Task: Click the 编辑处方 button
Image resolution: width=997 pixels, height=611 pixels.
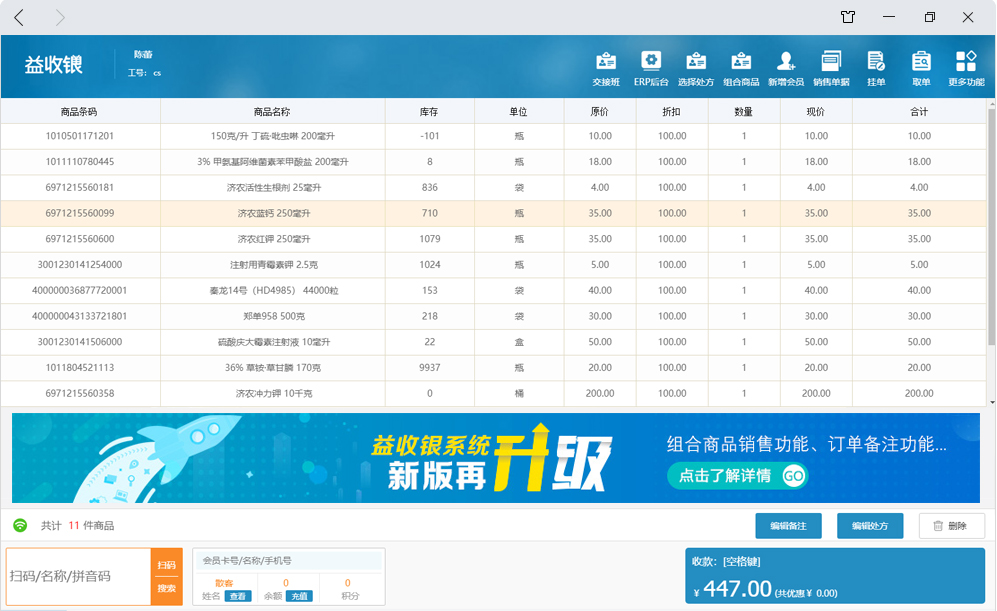Action: 870,525
